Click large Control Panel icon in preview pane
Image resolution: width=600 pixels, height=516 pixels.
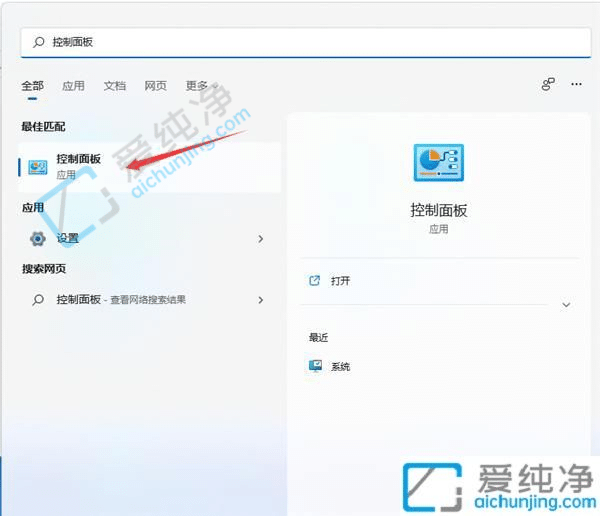click(439, 163)
